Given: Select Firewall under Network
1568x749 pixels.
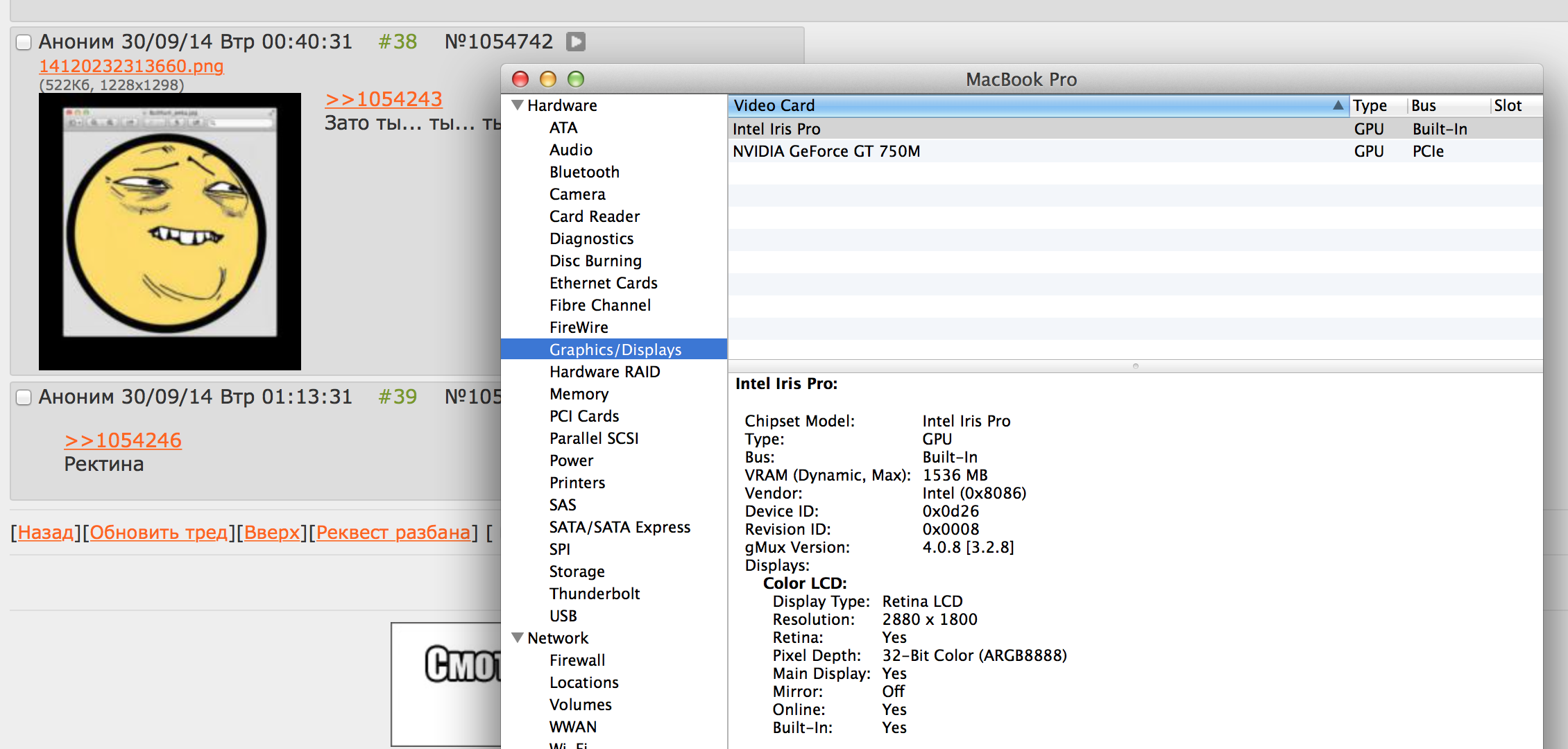Looking at the screenshot, I should (x=577, y=660).
